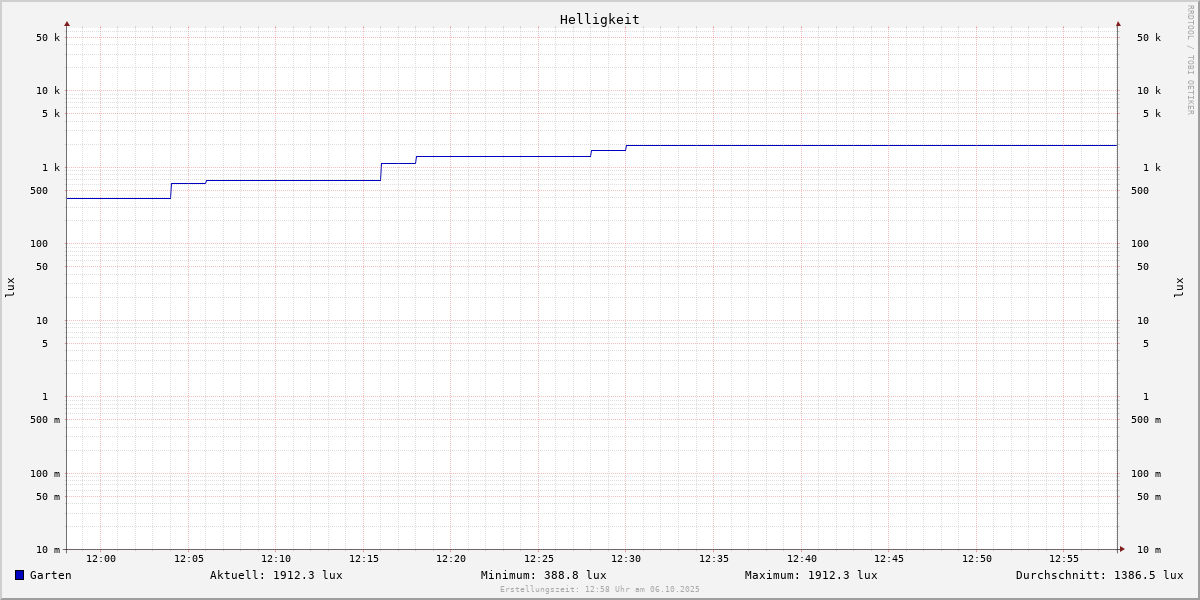This screenshot has height=600, width=1200.
Task: Select the Garten legend label
Action: pos(51,575)
